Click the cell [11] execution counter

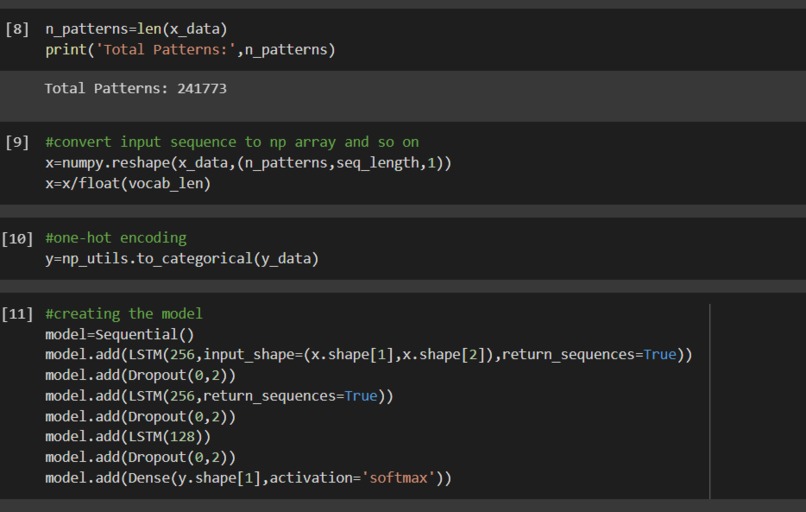pos(17,314)
